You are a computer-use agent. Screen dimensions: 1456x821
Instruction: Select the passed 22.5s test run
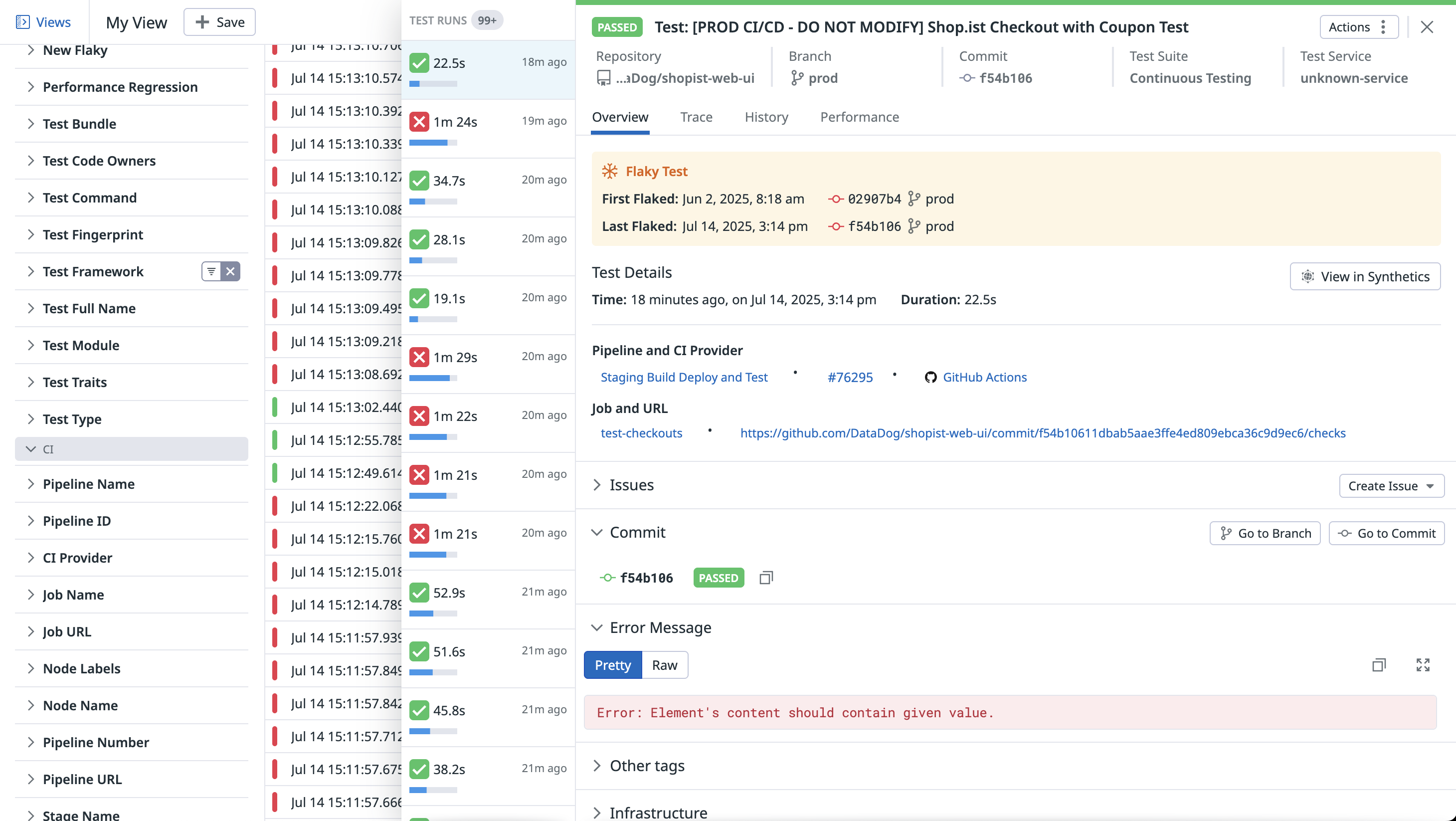tap(488, 70)
